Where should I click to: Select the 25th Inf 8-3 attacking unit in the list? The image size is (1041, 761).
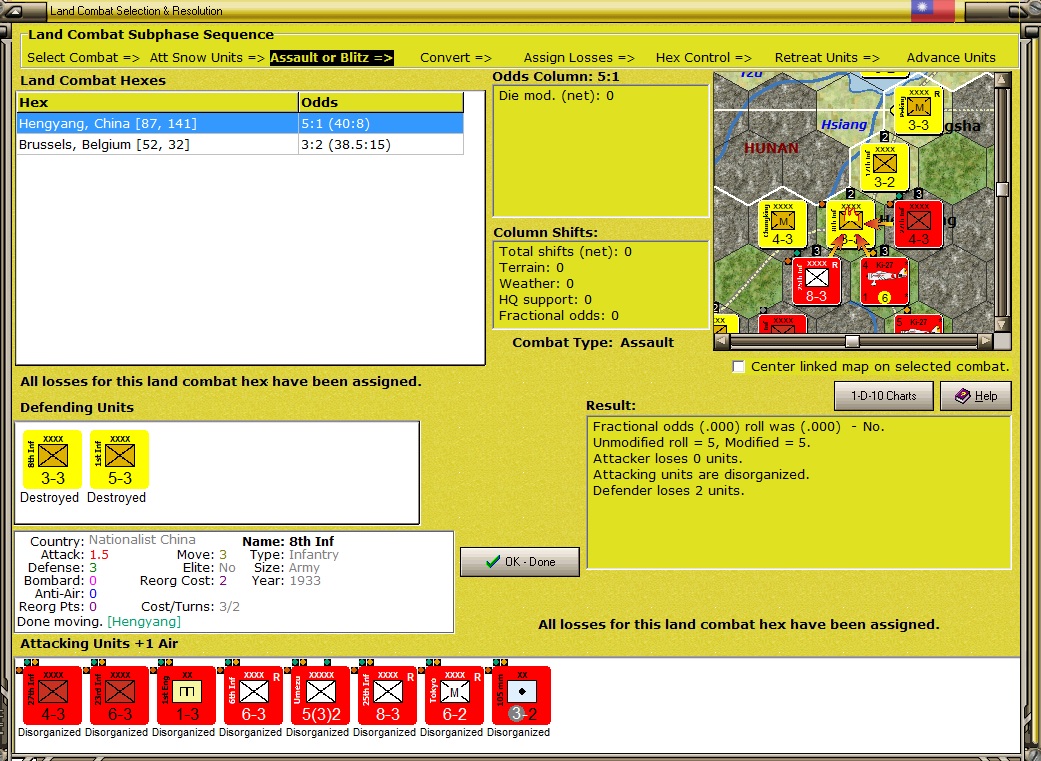(x=388, y=695)
